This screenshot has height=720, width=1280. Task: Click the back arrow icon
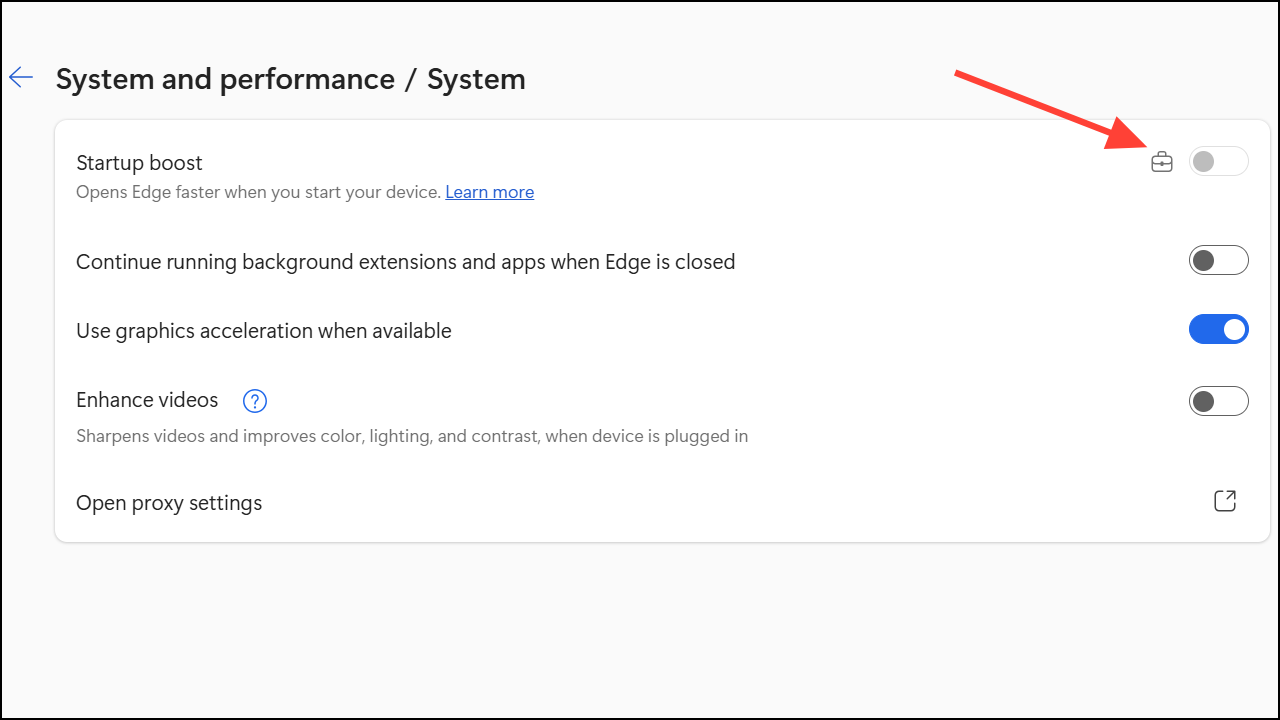(x=21, y=78)
